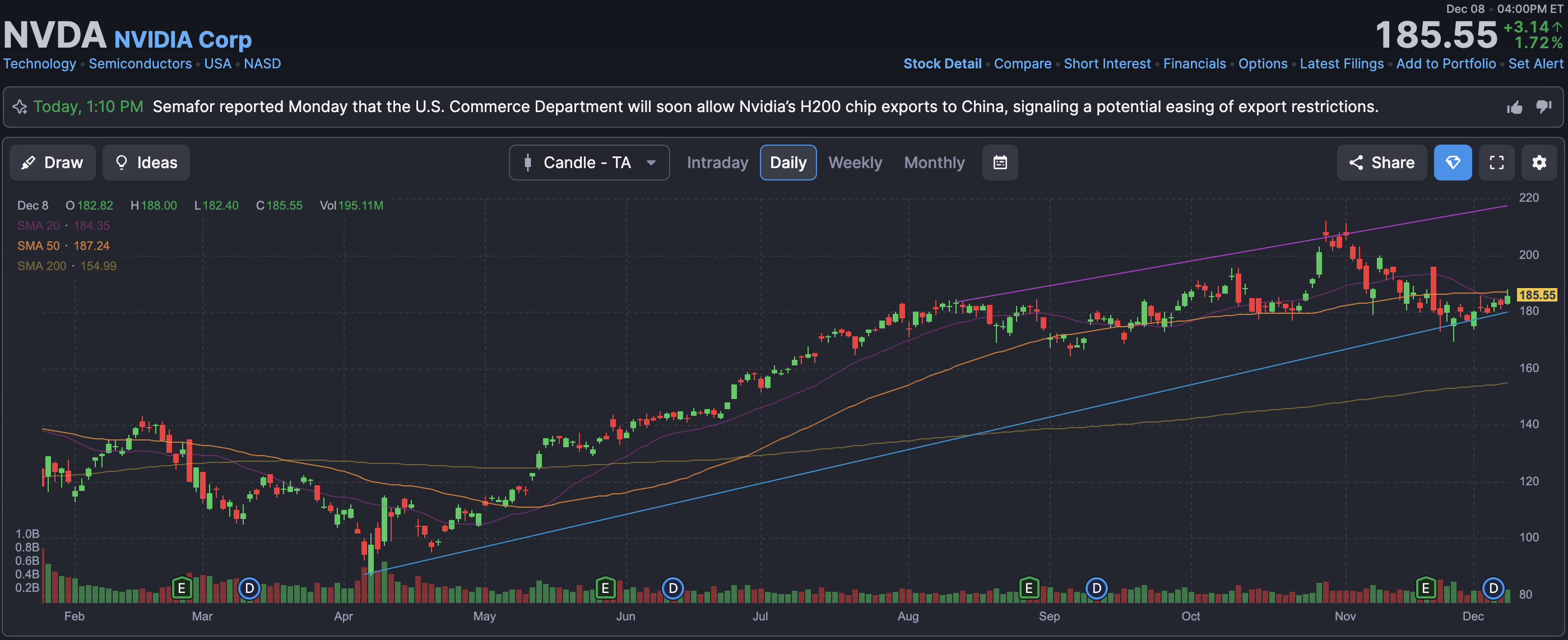The width and height of the screenshot is (1568, 640).
Task: Click the thumbs down icon on news
Action: coord(1544,106)
